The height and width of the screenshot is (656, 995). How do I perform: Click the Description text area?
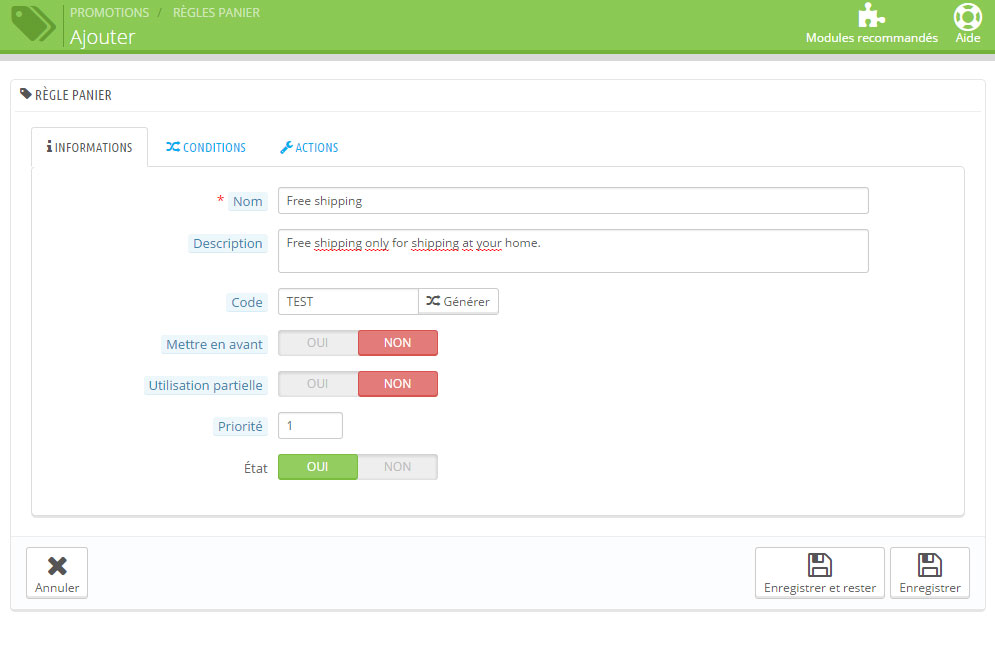(x=573, y=251)
